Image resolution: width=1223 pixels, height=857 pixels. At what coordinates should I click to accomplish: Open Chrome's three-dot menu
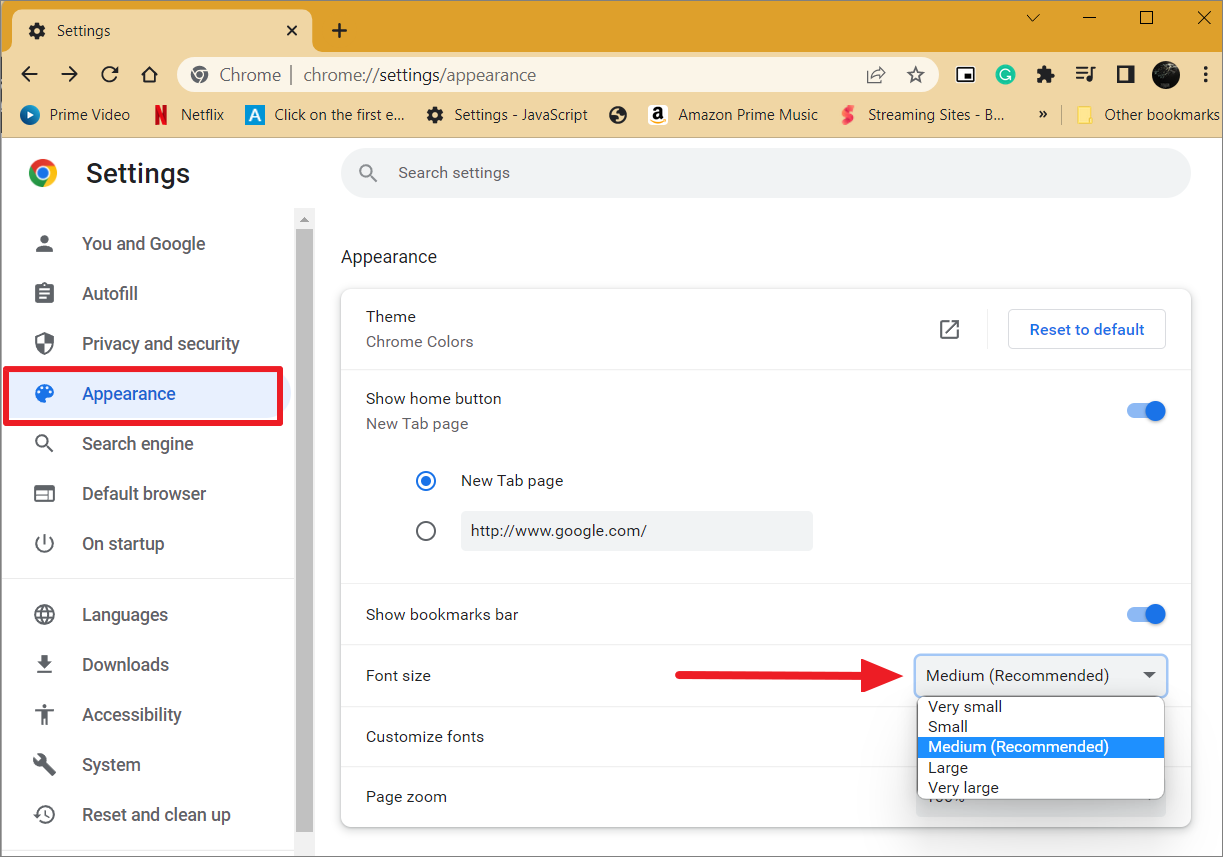(1205, 75)
